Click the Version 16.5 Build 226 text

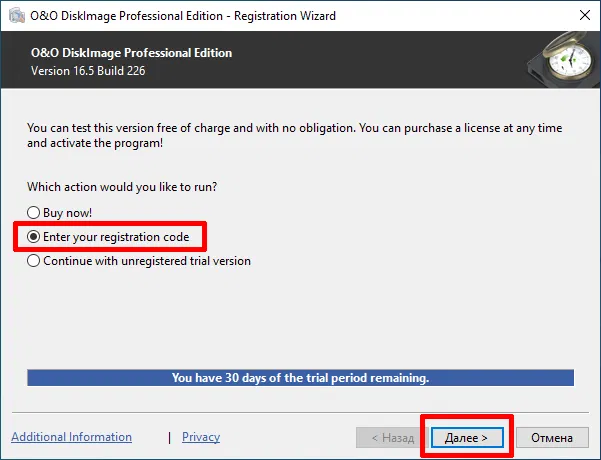[x=88, y=71]
